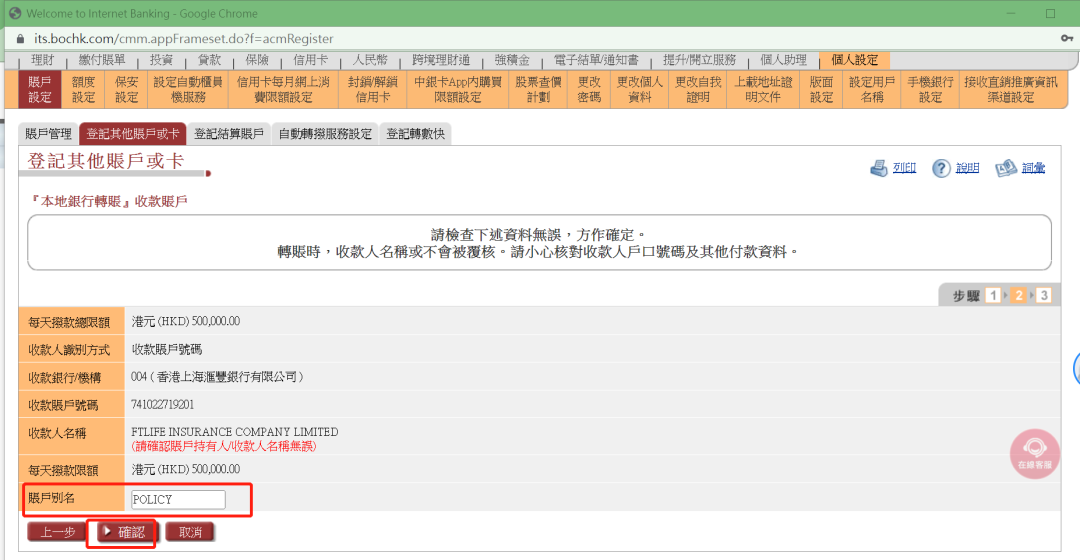Click the question mark help icon
This screenshot has height=560, width=1080.
941,168
